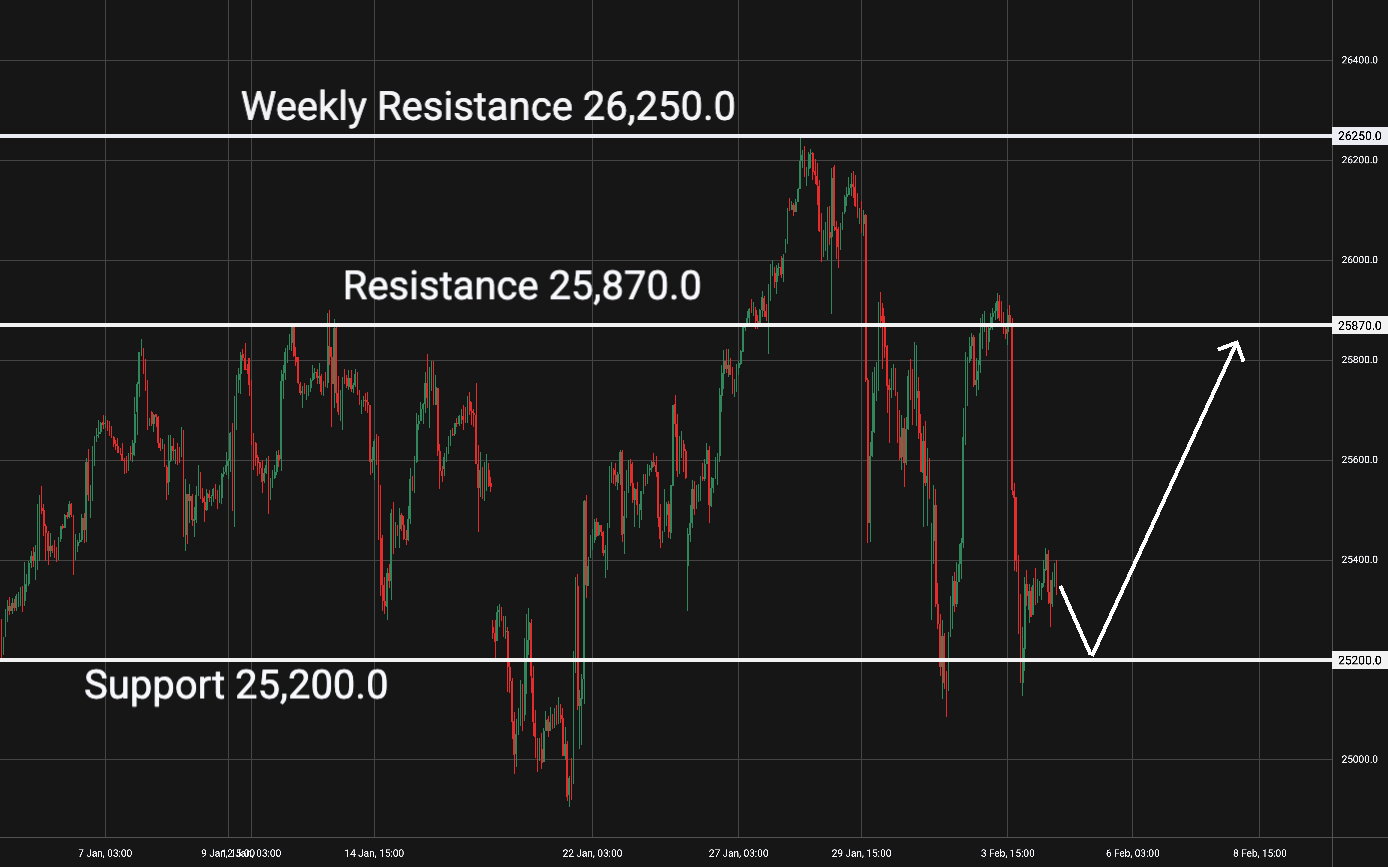1388x867 pixels.
Task: Click the 8 Feb, 15:00 time label
Action: pos(1258,853)
